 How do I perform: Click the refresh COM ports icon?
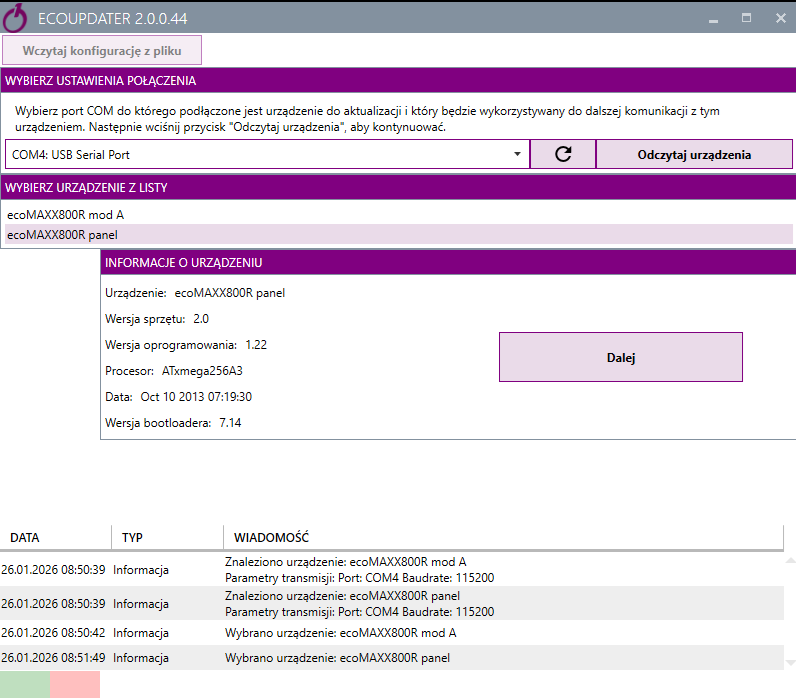point(563,154)
